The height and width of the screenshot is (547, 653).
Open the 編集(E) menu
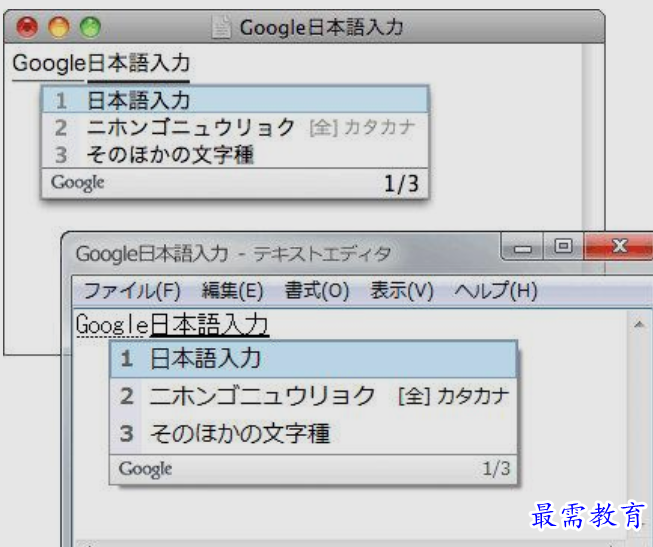click(x=232, y=290)
